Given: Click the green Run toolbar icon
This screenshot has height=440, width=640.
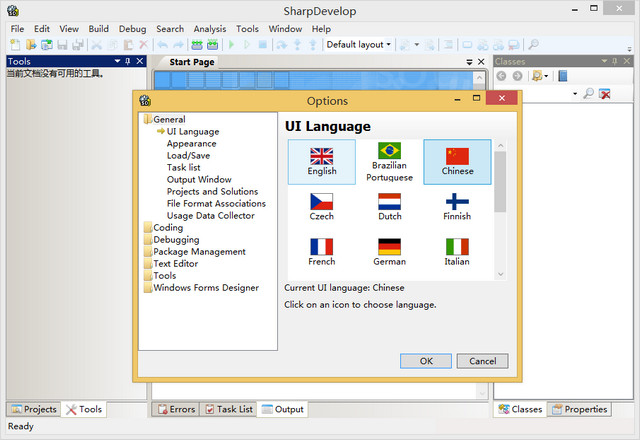Looking at the screenshot, I should pyautogui.click(x=231, y=44).
